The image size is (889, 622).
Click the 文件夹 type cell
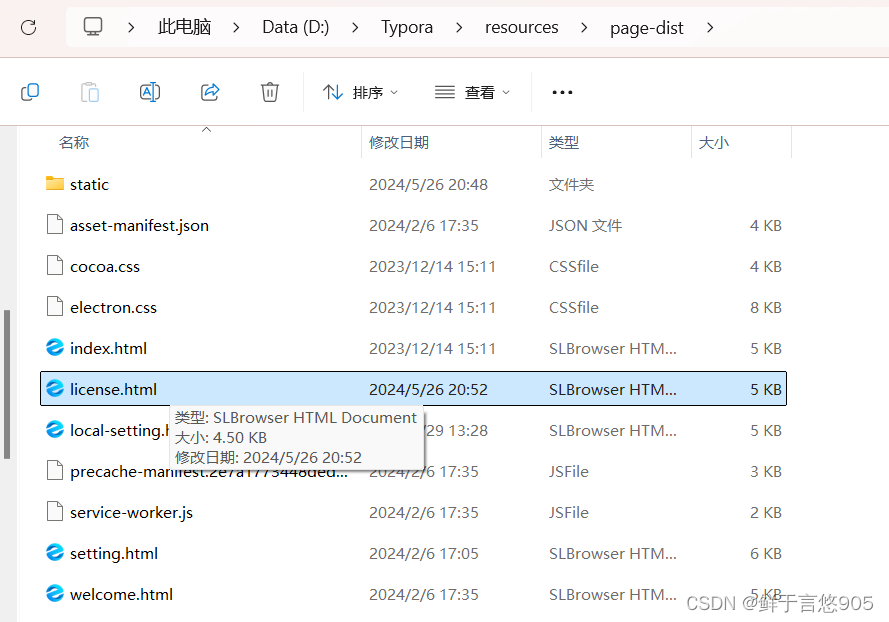click(x=571, y=184)
